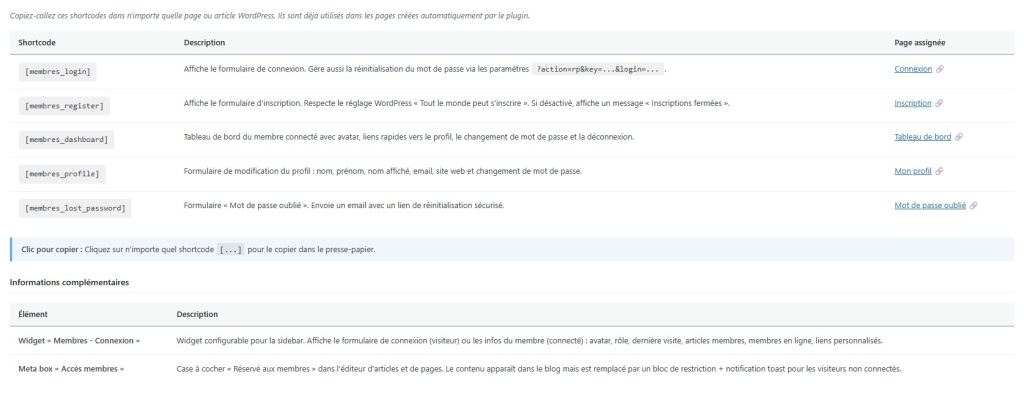This screenshot has height=396, width=1024.
Task: Click the Informations complémentaires heading
Action: 69,283
